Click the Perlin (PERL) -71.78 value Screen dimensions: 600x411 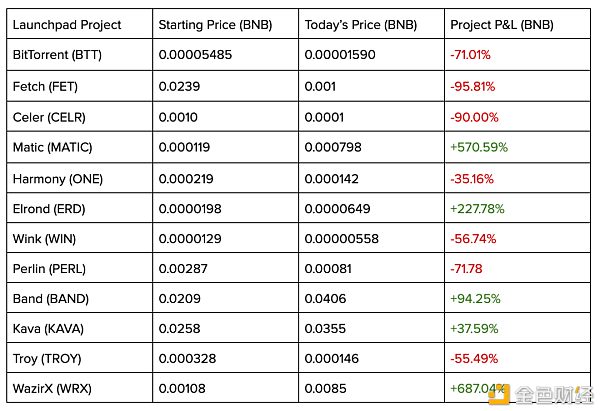coord(466,269)
